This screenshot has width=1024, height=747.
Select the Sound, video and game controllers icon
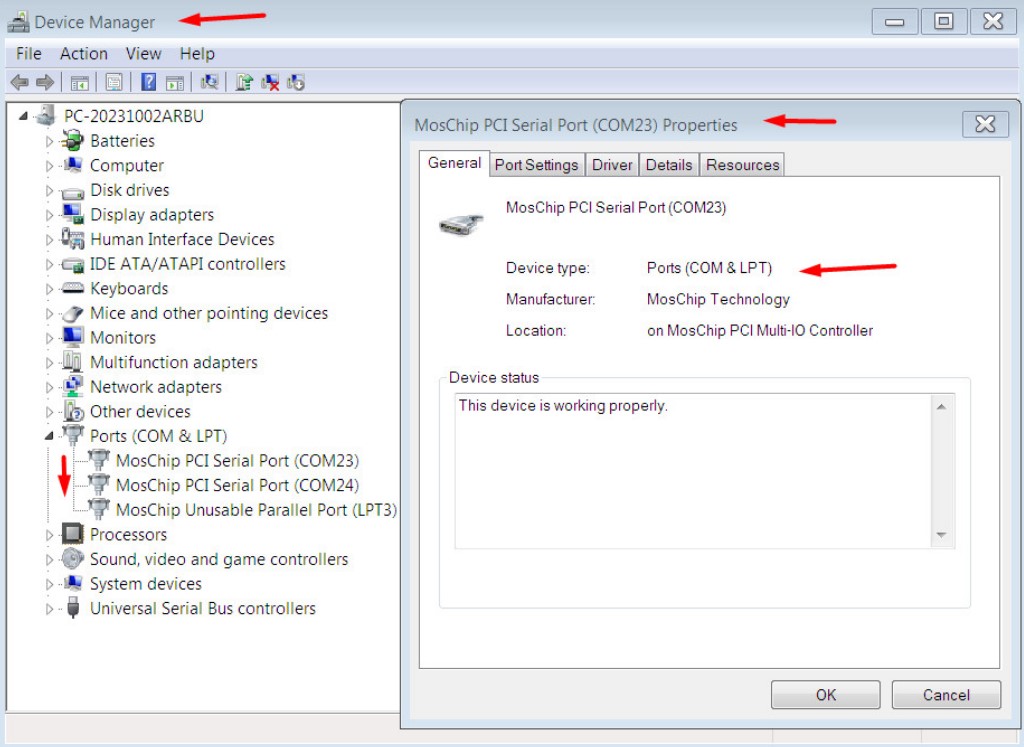[72, 558]
